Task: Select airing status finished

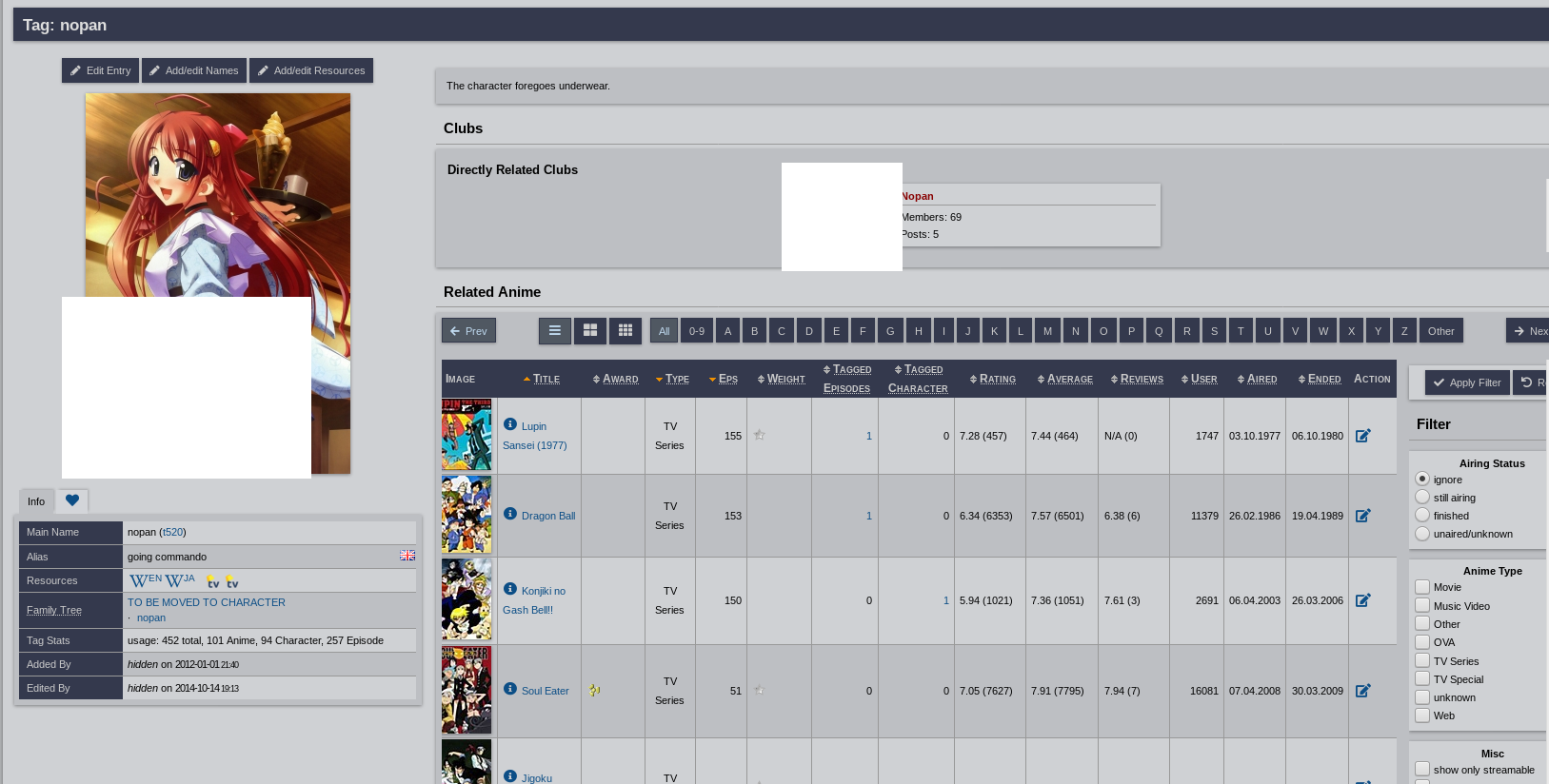Action: tap(1422, 515)
